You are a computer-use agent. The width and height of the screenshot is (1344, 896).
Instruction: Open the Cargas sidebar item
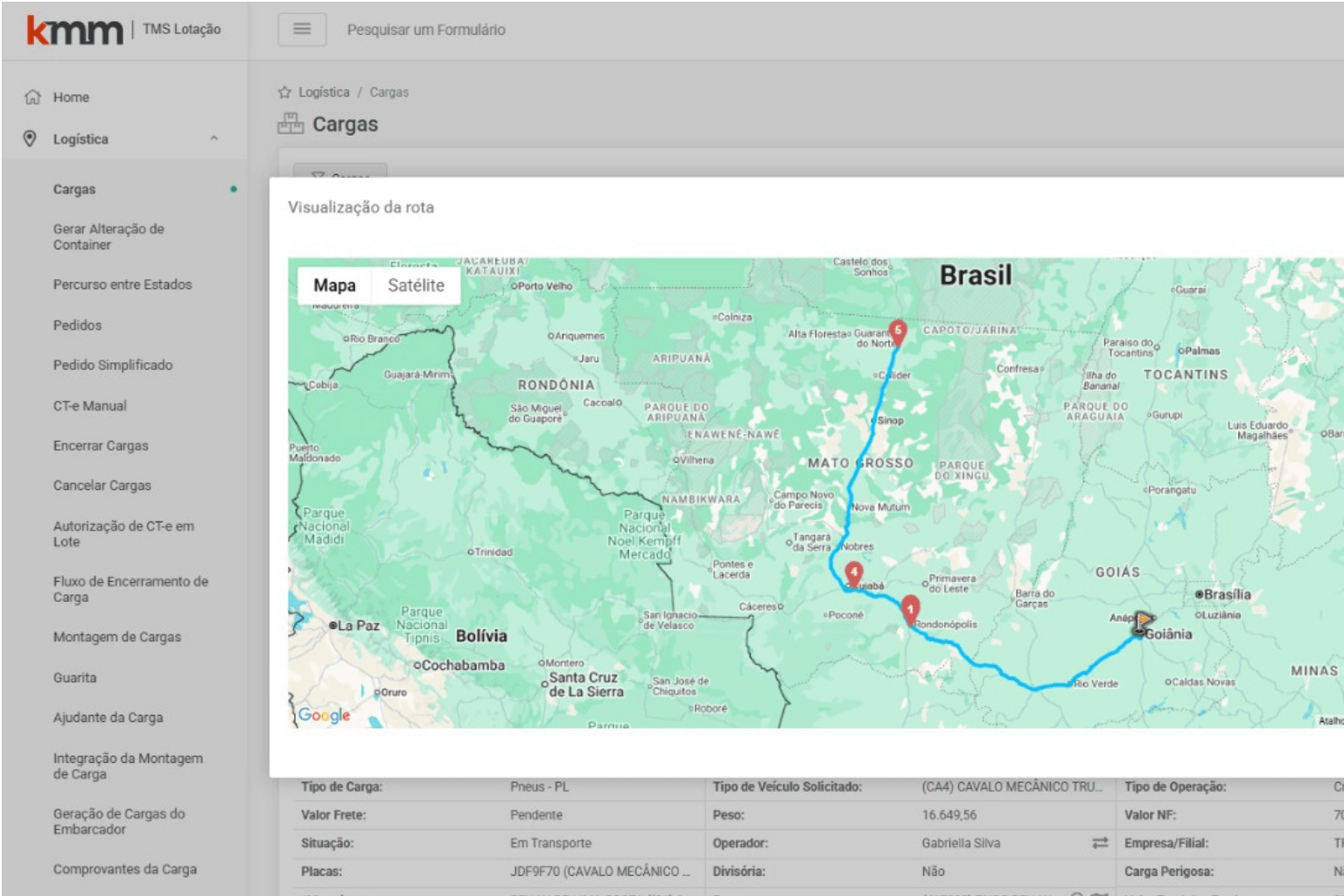[x=74, y=189]
